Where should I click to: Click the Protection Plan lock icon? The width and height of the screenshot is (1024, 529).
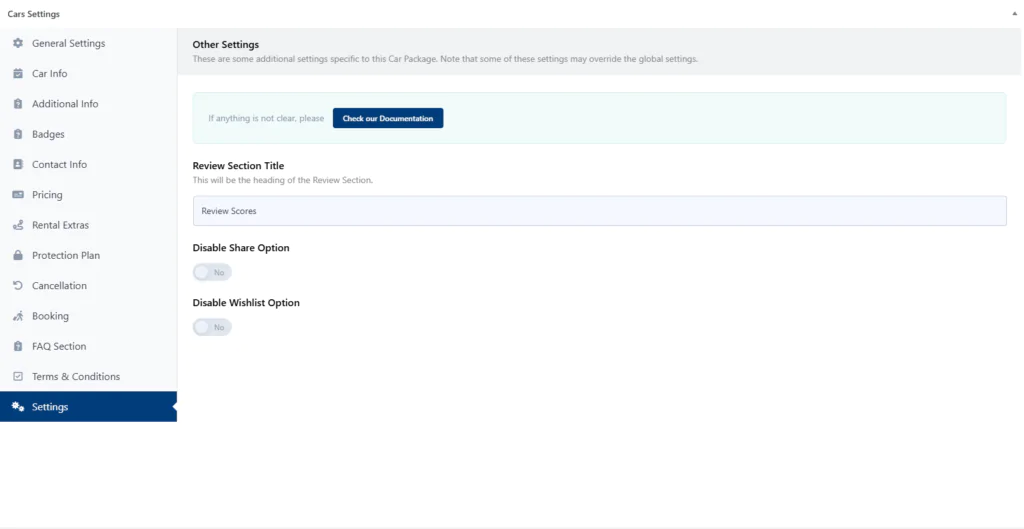[x=18, y=255]
